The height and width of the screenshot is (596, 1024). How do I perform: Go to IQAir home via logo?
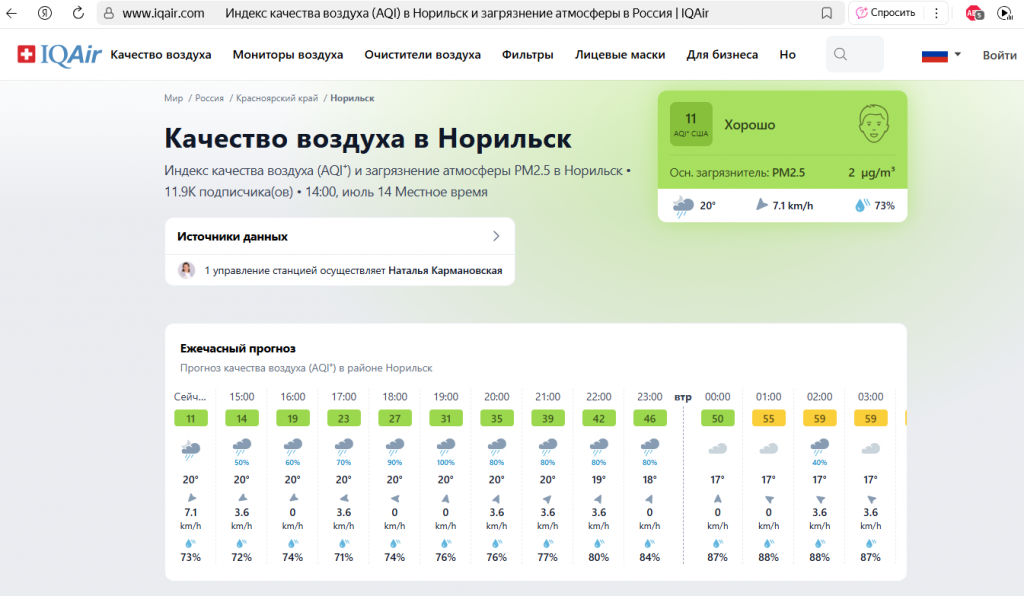pos(59,55)
